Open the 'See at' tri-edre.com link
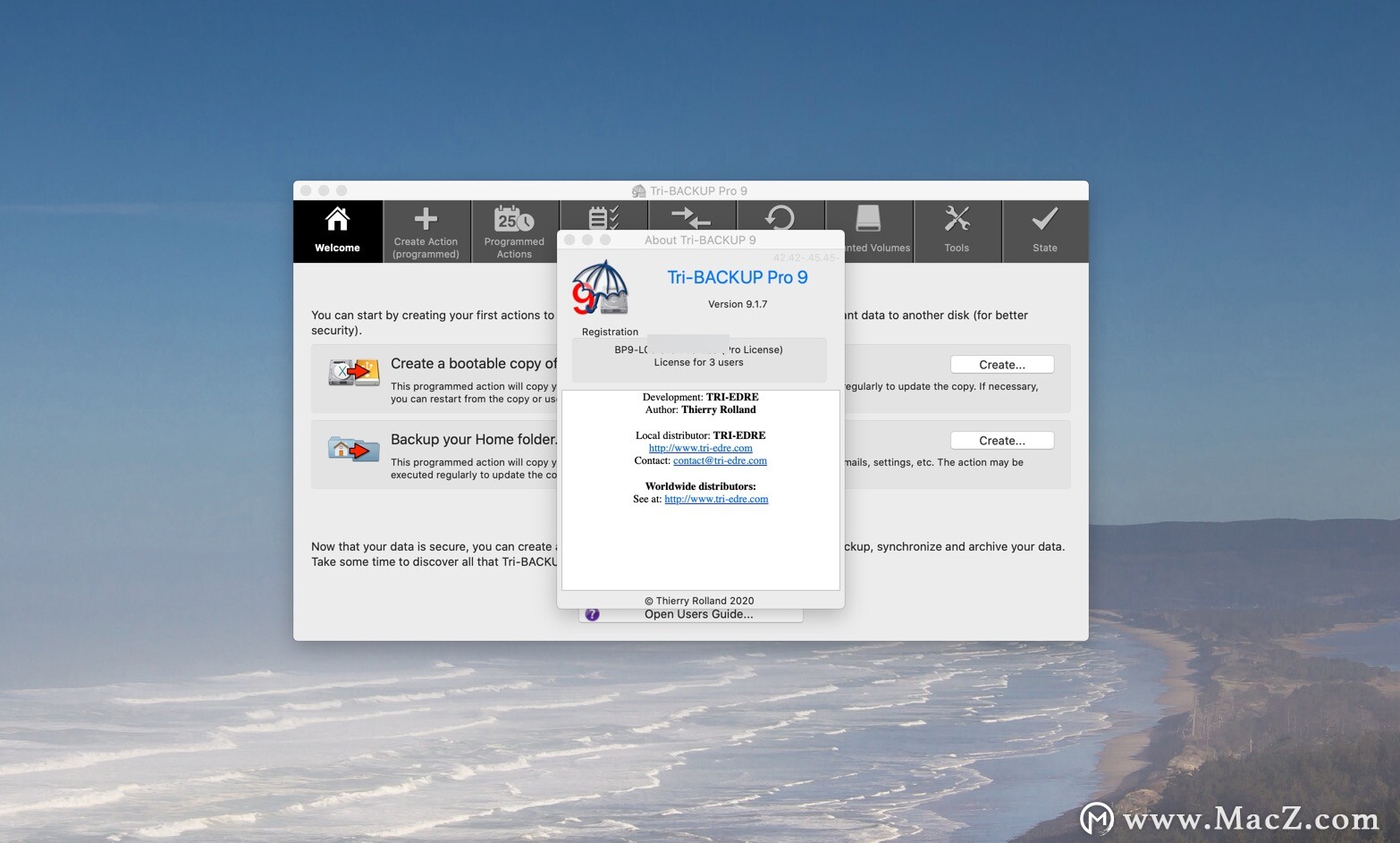1400x843 pixels. [716, 499]
